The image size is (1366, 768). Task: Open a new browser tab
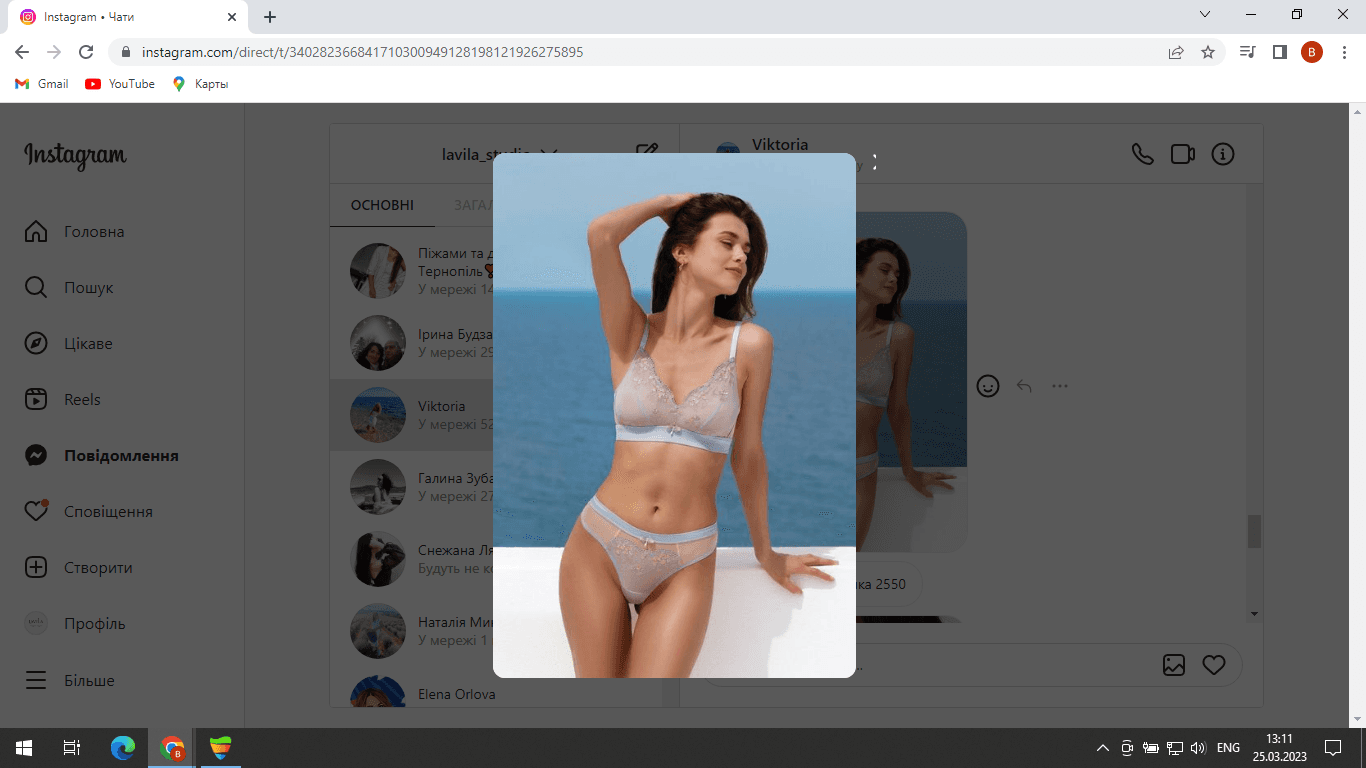point(270,17)
